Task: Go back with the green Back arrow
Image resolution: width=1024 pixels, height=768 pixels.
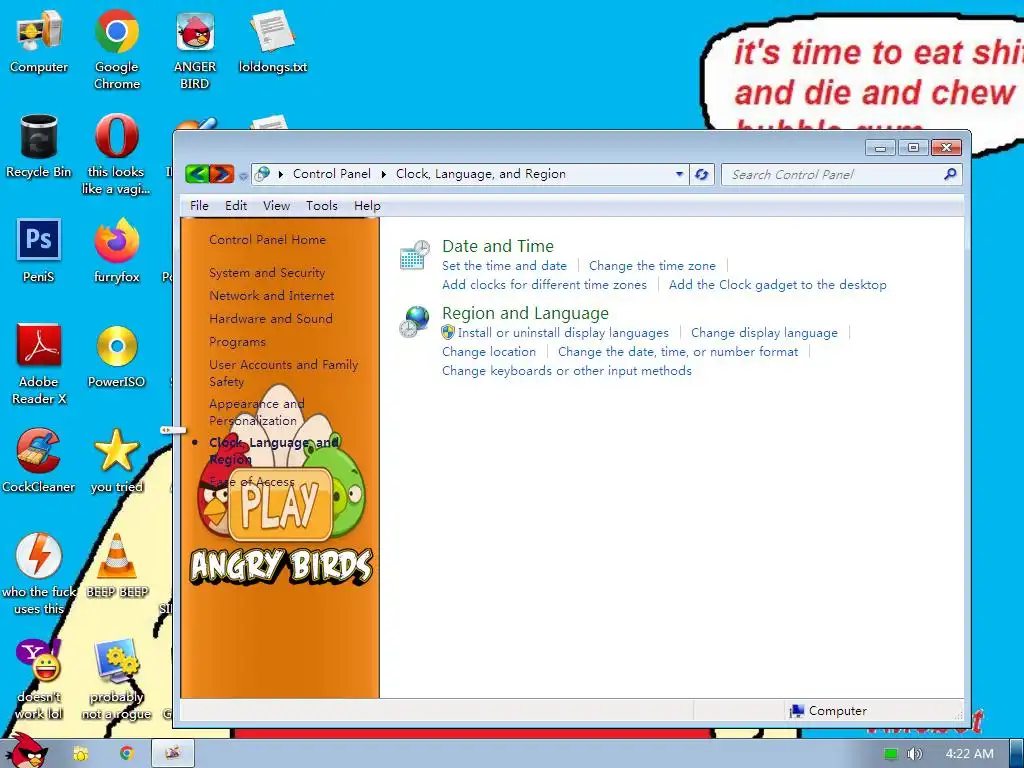Action: (197, 174)
